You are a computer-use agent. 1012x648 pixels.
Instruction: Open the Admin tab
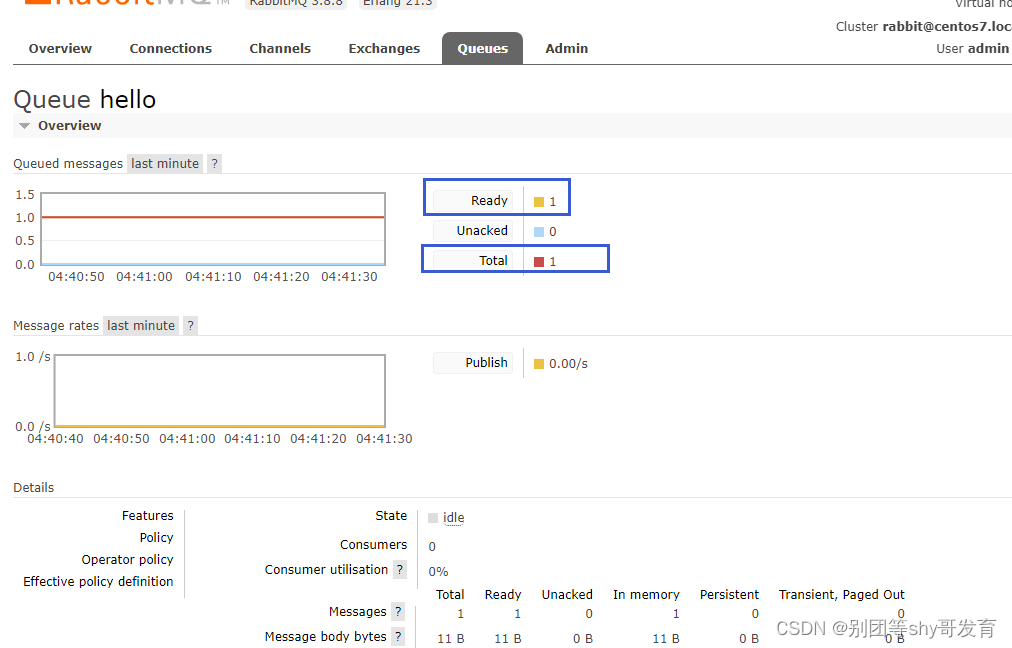click(567, 48)
